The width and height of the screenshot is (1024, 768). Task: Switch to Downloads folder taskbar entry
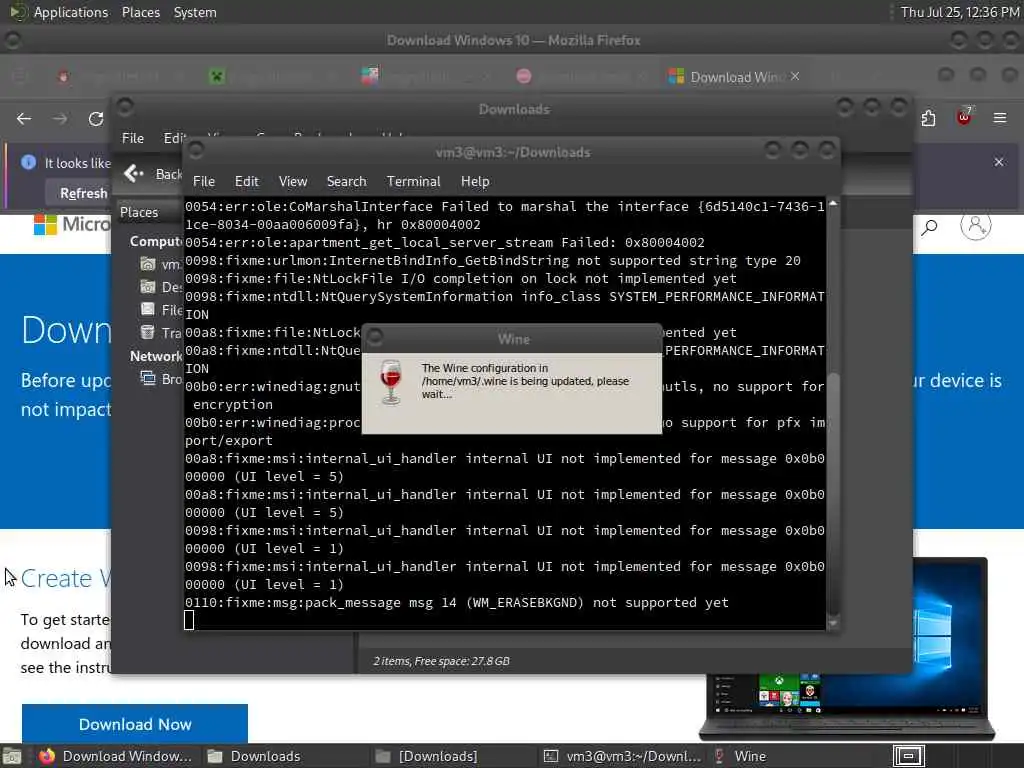(x=255, y=756)
